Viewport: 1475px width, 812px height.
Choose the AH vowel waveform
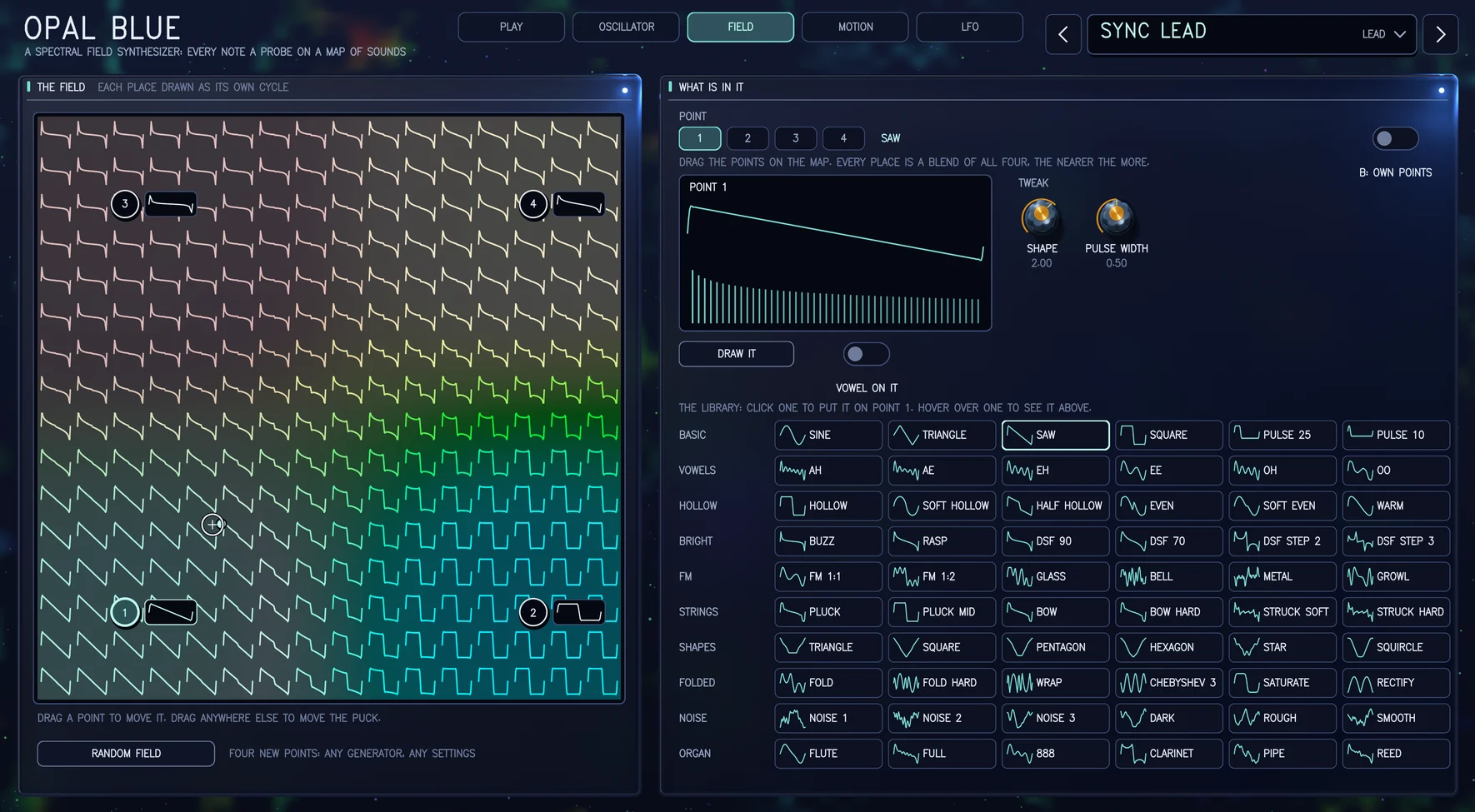(x=828, y=471)
